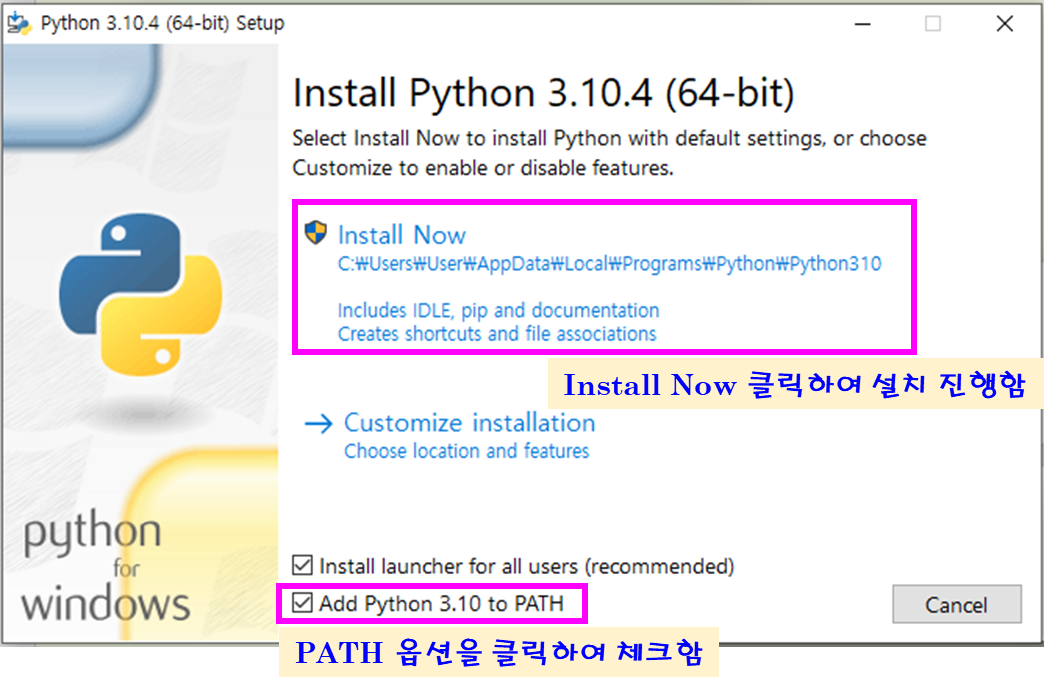Screen dimensions: 1044x687
Task: Click the 'Install Python 3.10.4 (64-bit)' heading
Action: click(x=543, y=93)
